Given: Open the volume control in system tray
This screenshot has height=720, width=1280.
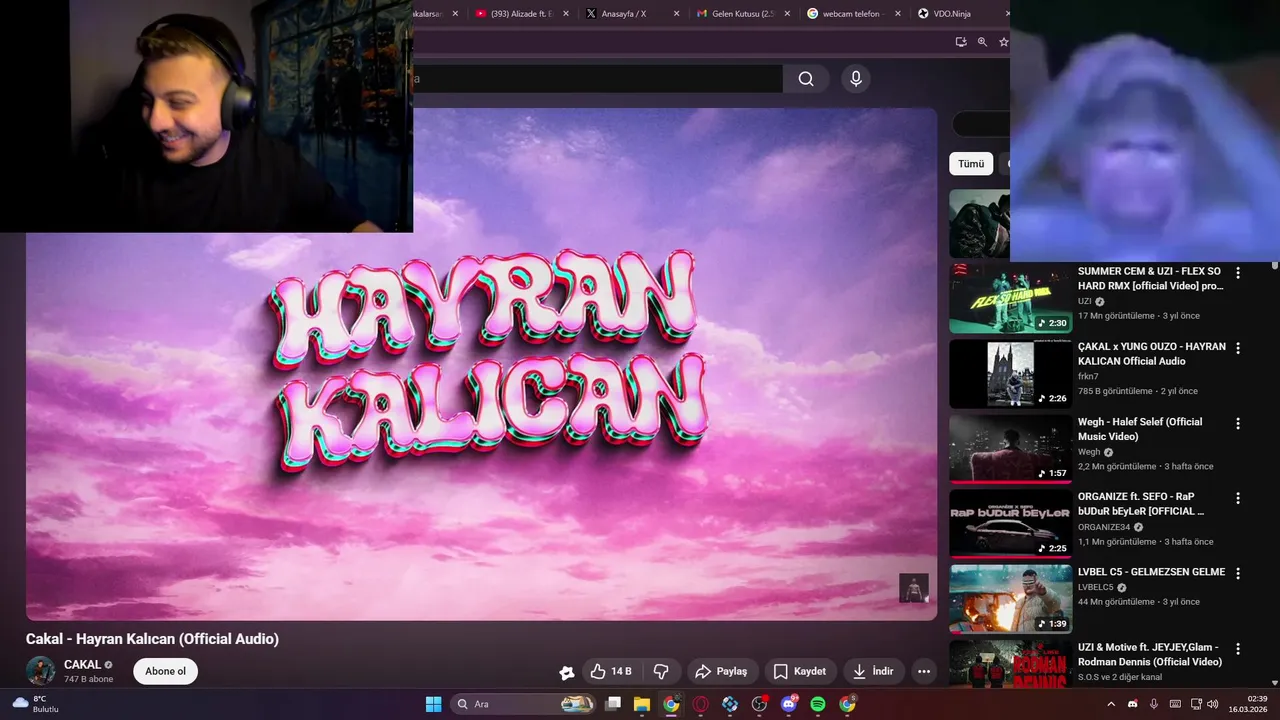Looking at the screenshot, I should point(1213,704).
